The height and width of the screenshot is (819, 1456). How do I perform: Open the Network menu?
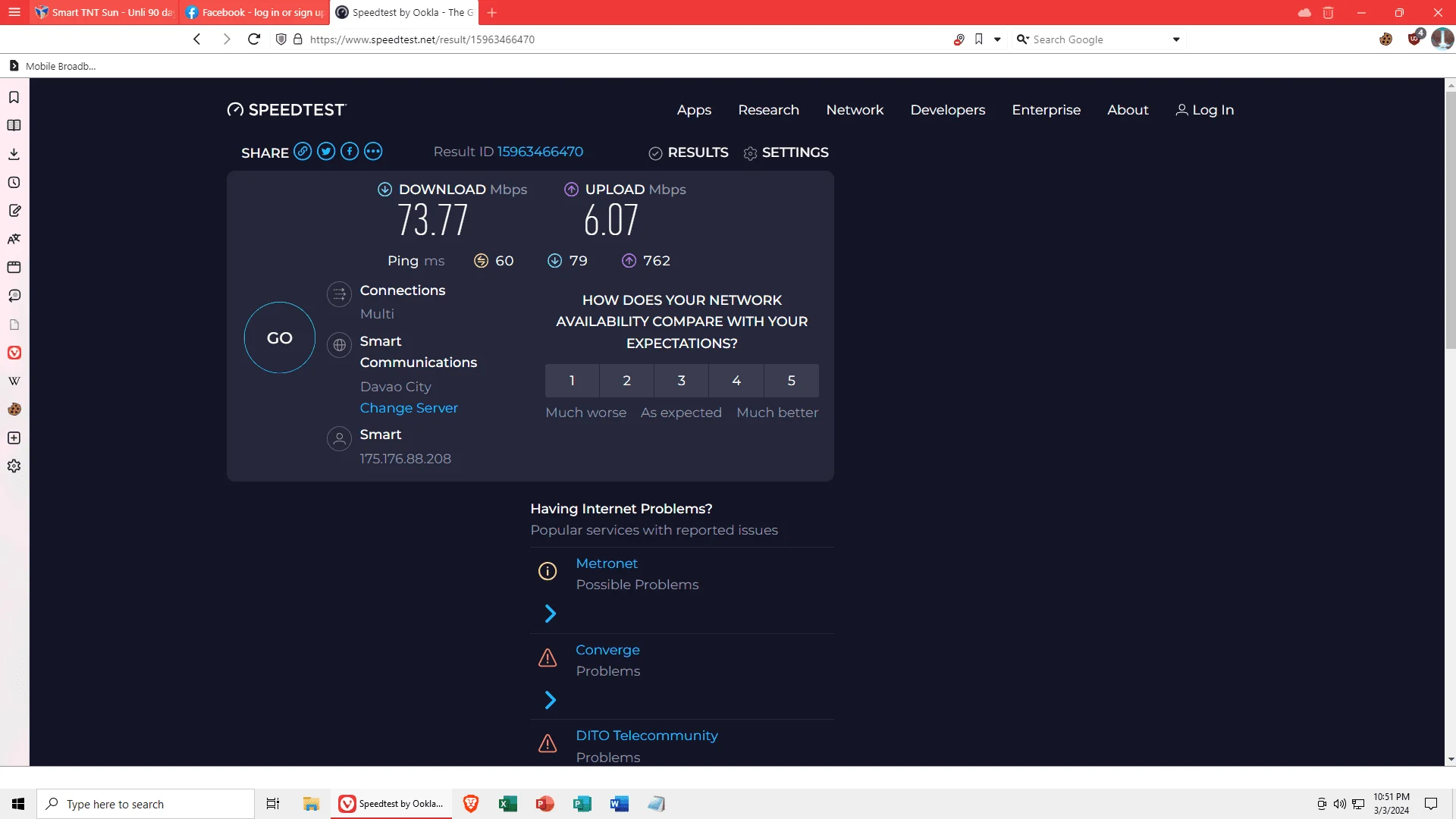pos(855,110)
